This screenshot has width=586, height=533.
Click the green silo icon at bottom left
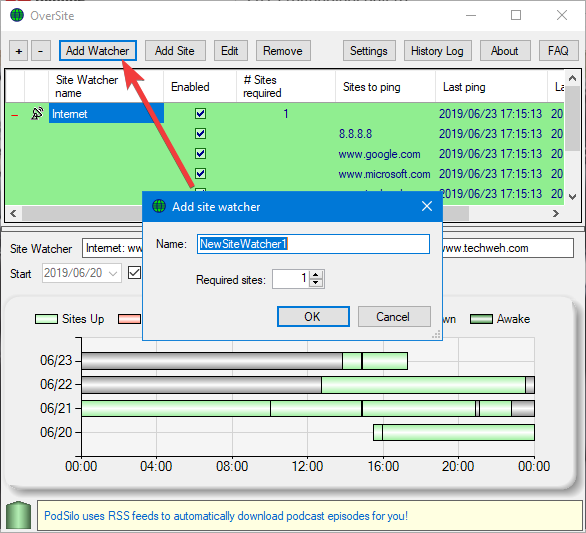[18, 516]
